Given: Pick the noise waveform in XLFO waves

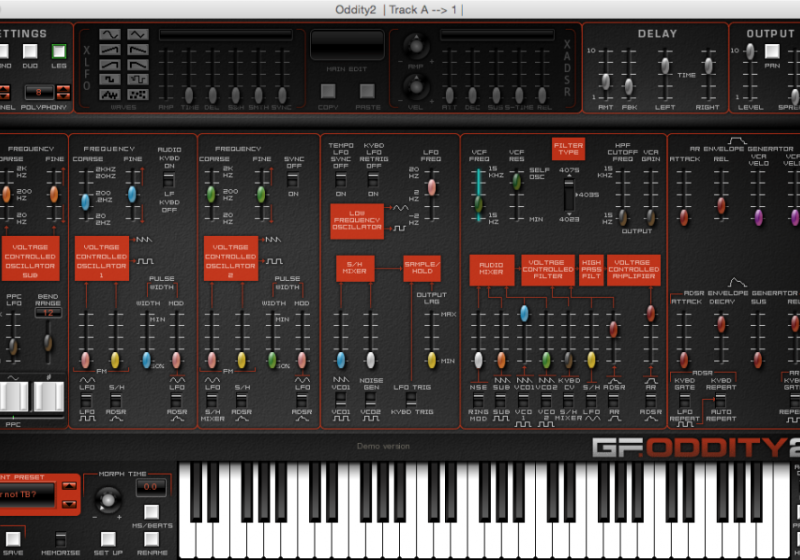Looking at the screenshot, I should pos(111,94).
